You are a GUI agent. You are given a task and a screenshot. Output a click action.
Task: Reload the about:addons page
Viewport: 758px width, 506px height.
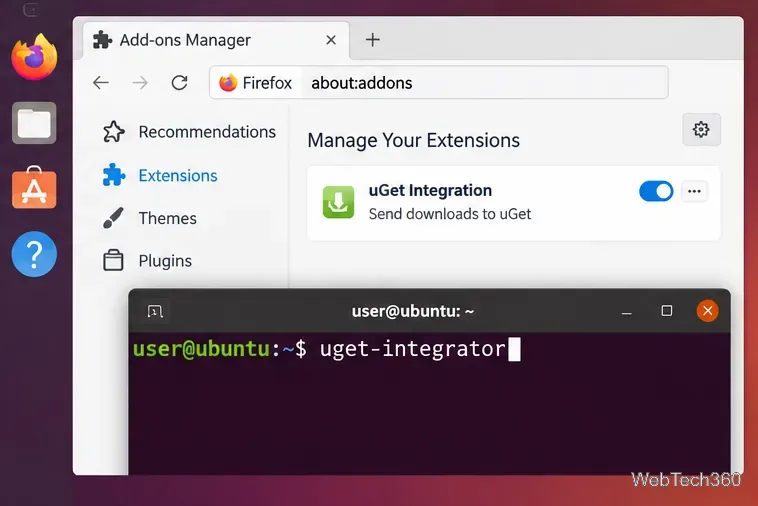click(179, 83)
